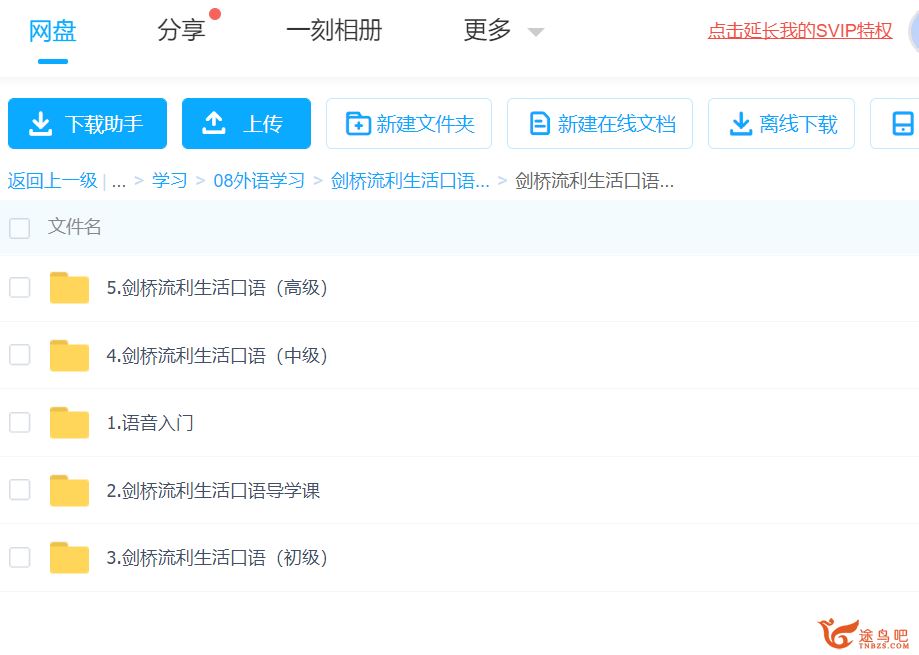The image size is (919, 655).
Task: Create a new folder with 新建文件夹
Action: pyautogui.click(x=409, y=124)
